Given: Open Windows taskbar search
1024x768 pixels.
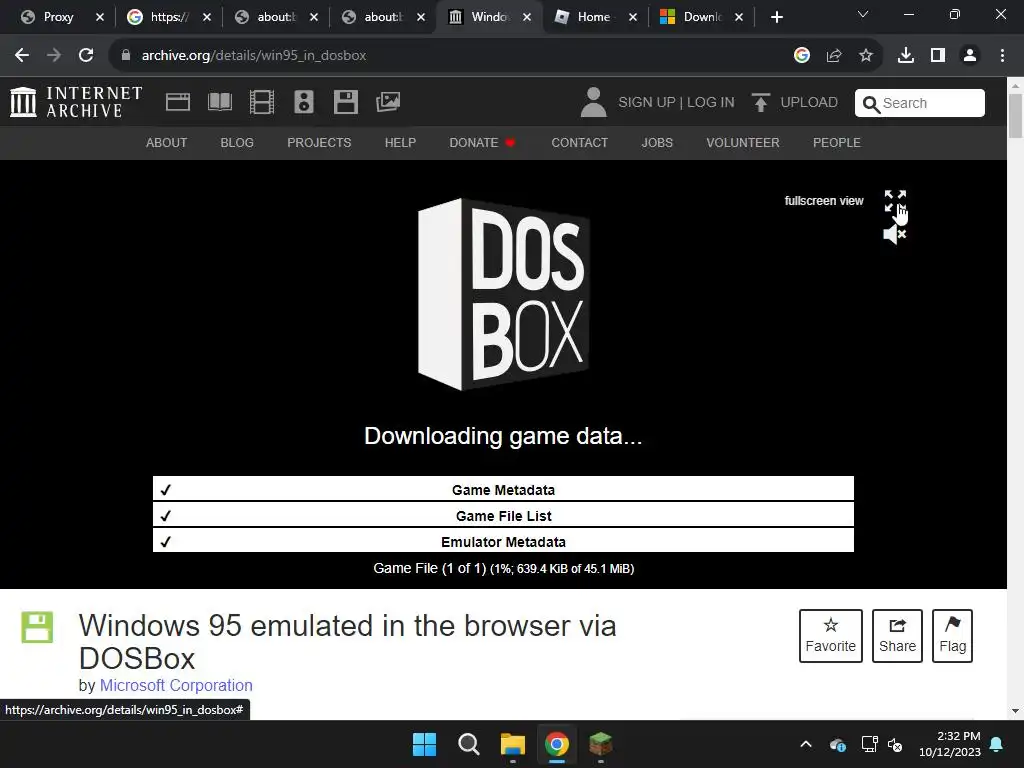Looking at the screenshot, I should (468, 744).
